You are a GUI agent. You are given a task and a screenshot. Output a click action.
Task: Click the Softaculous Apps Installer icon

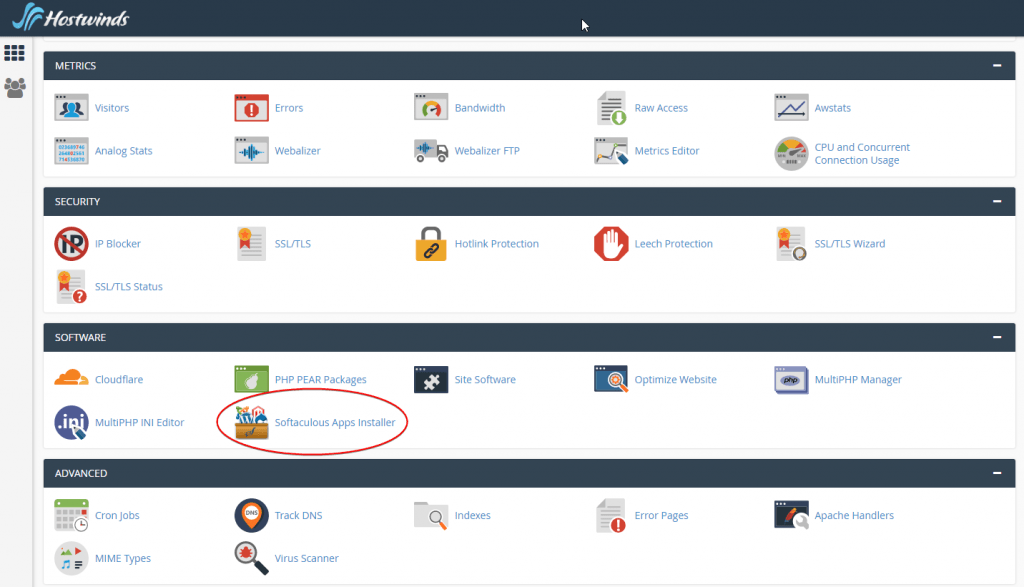click(251, 423)
